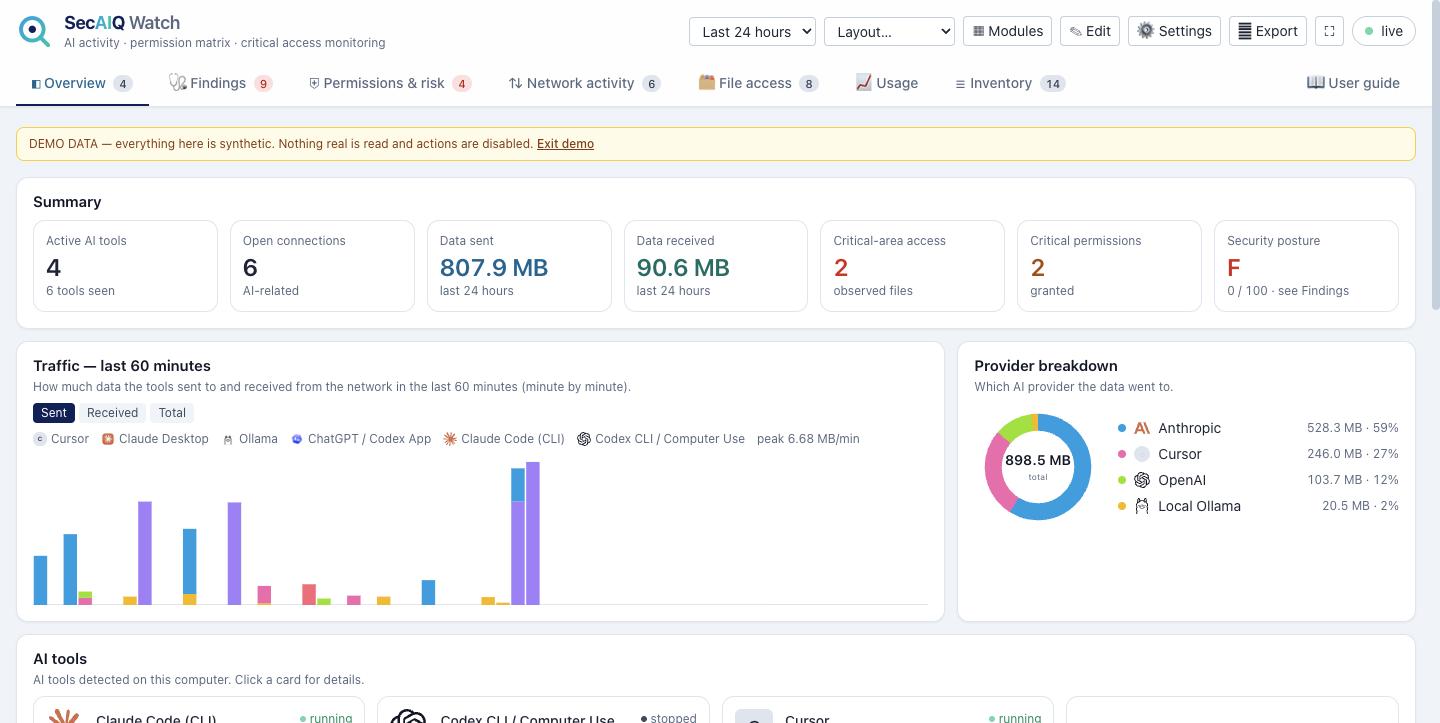Open the Layout dropdown
Image resolution: width=1440 pixels, height=723 pixels.
point(889,31)
